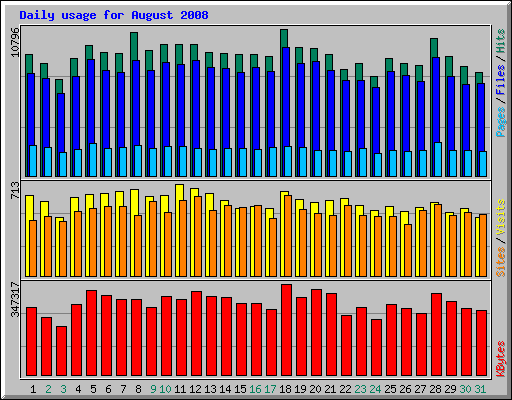Click day label 8 on the x-axis
The height and width of the screenshot is (400, 512).
click(138, 389)
